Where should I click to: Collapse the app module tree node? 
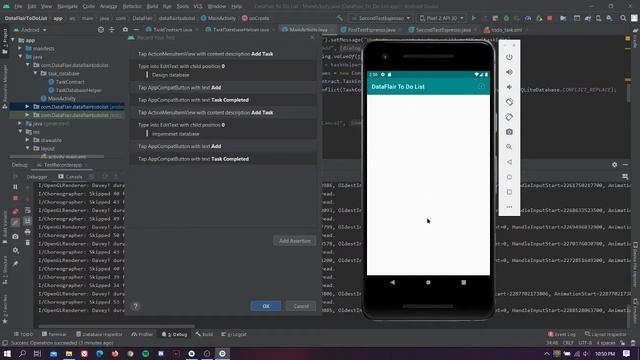13,40
